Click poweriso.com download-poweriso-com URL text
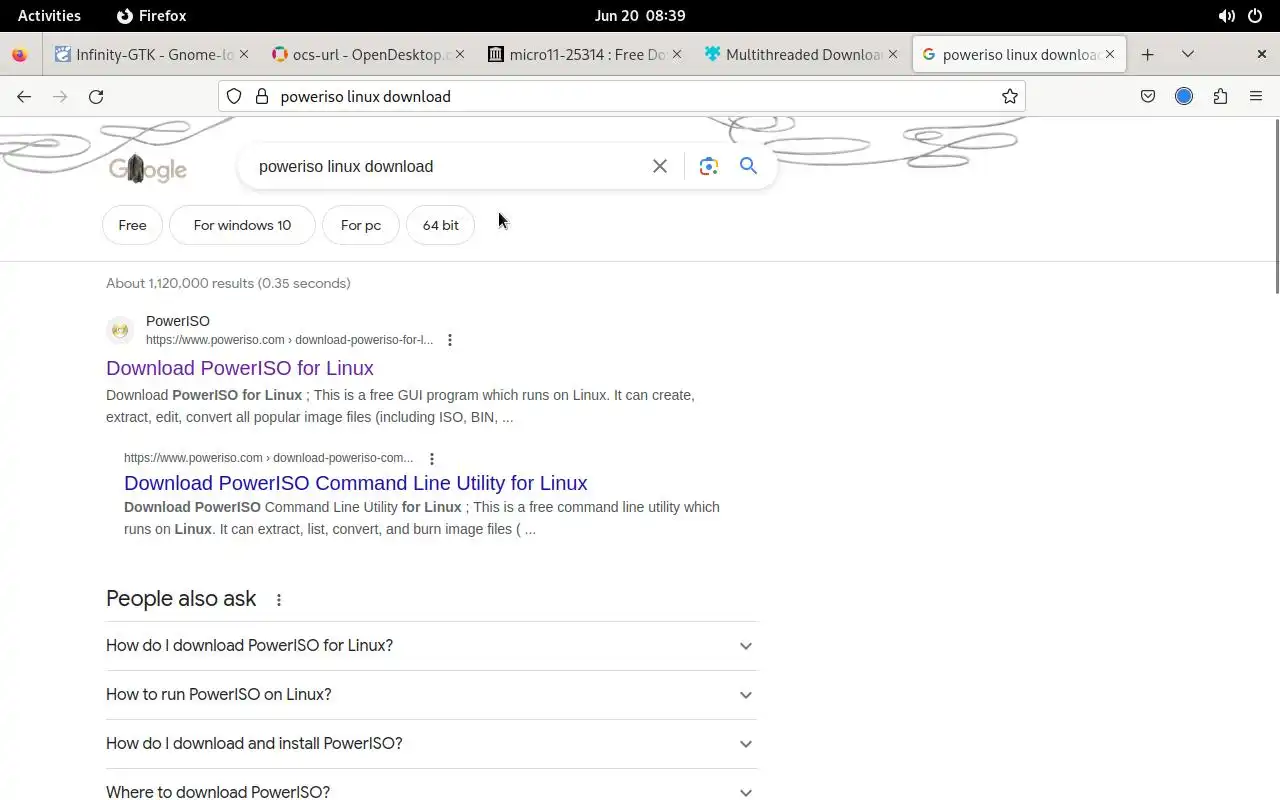1280x800 pixels. [x=268, y=458]
